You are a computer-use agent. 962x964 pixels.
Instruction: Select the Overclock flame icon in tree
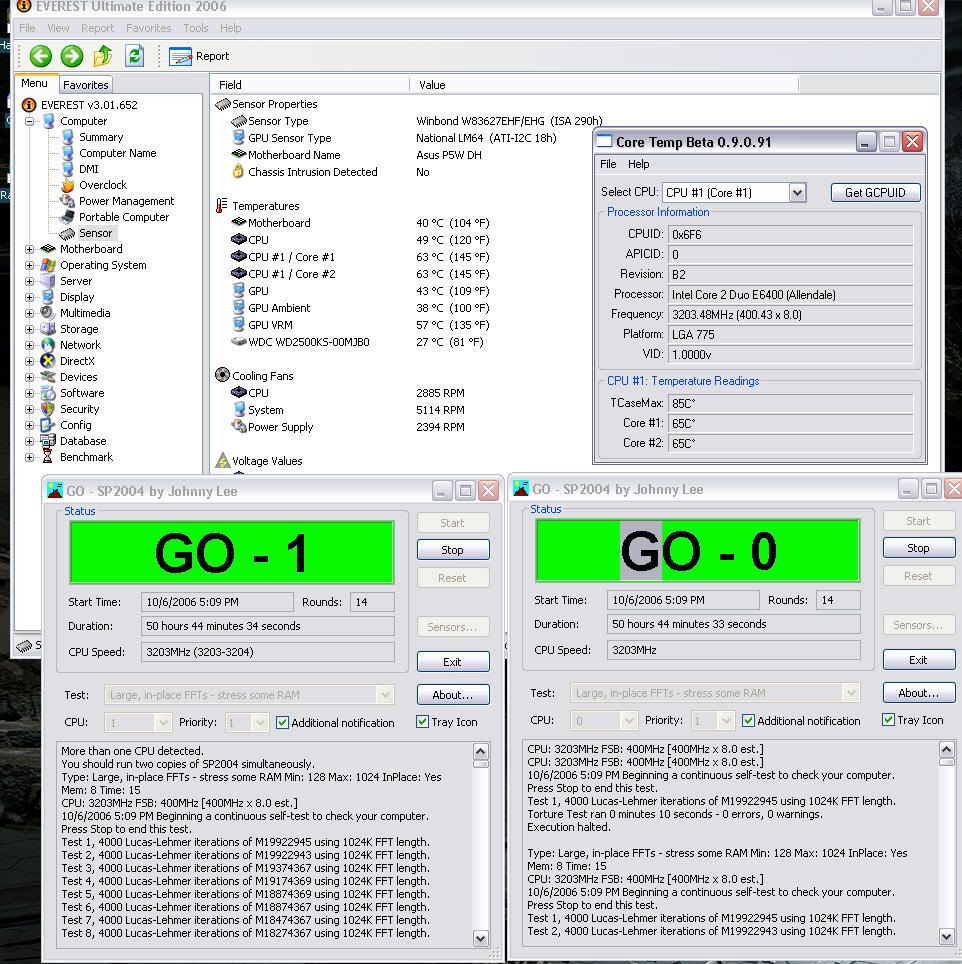pyautogui.click(x=68, y=185)
